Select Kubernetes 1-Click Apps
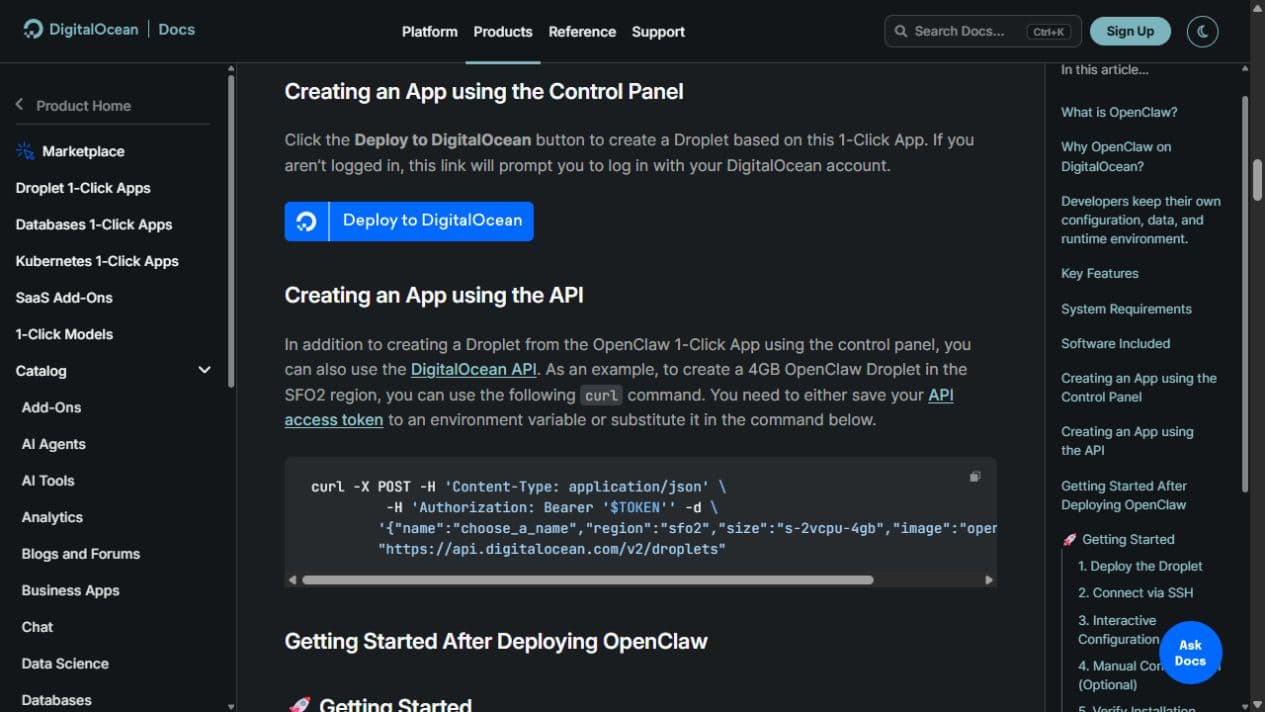 click(97, 261)
